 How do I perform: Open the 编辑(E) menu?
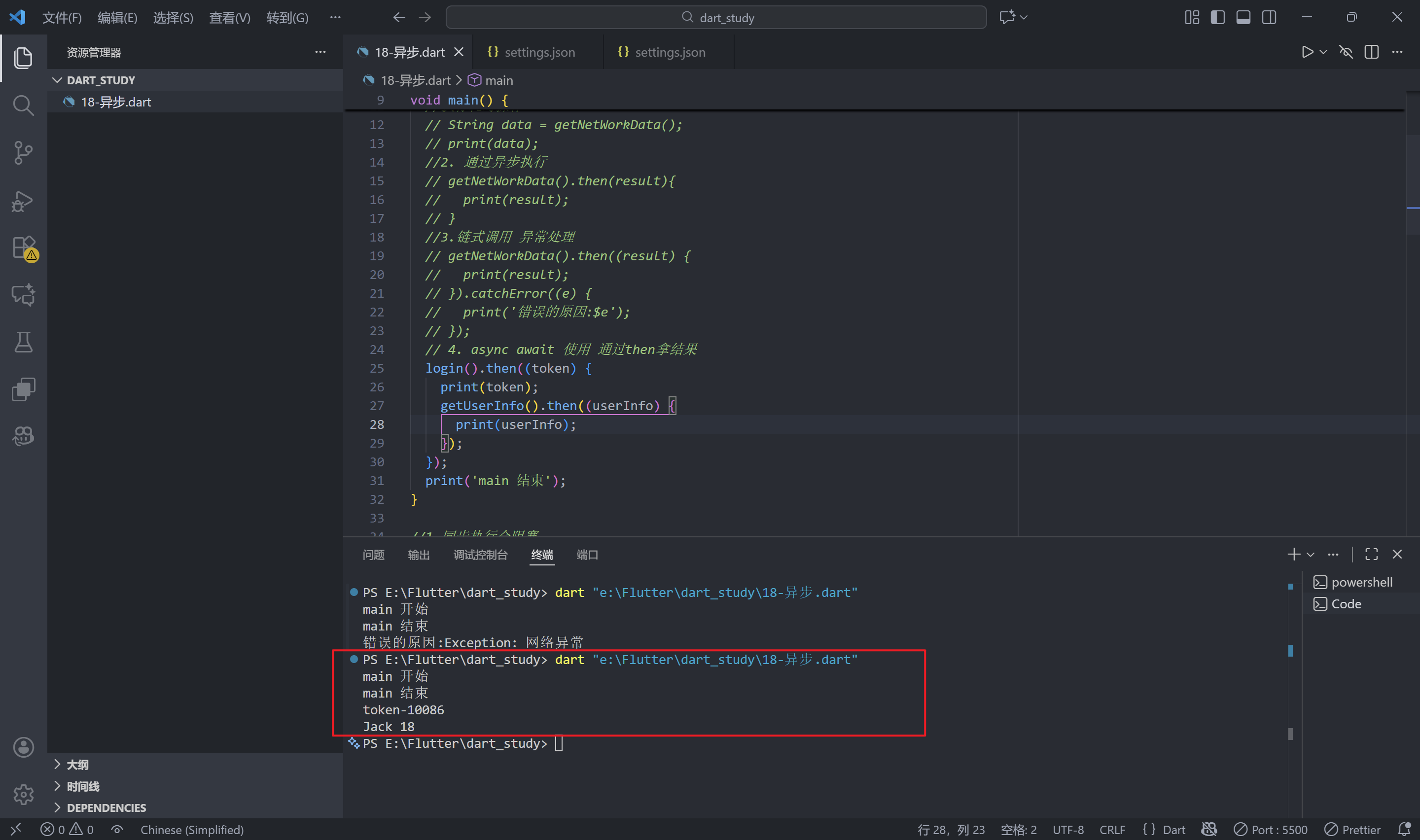tap(117, 18)
